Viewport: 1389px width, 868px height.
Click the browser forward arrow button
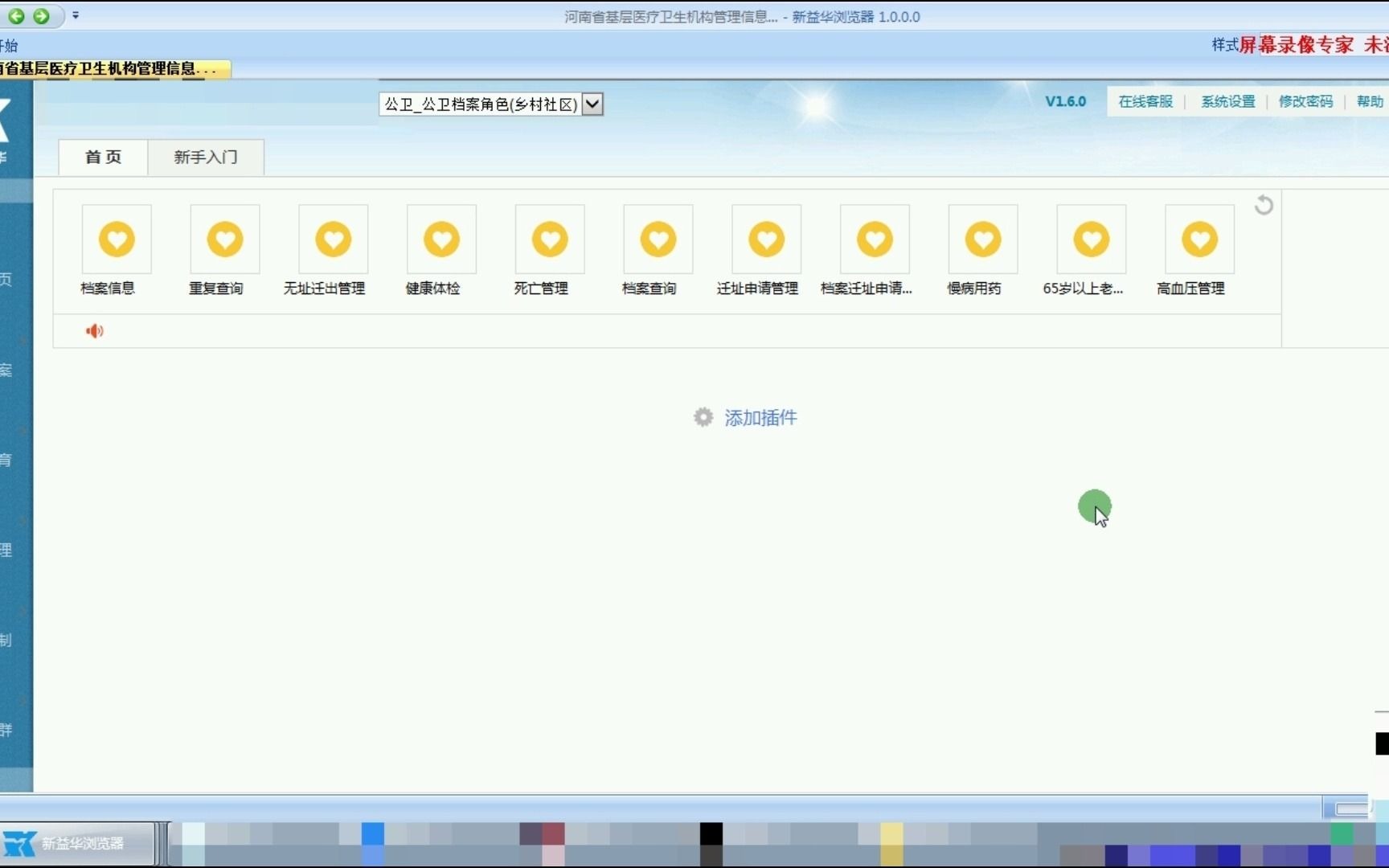coord(41,16)
